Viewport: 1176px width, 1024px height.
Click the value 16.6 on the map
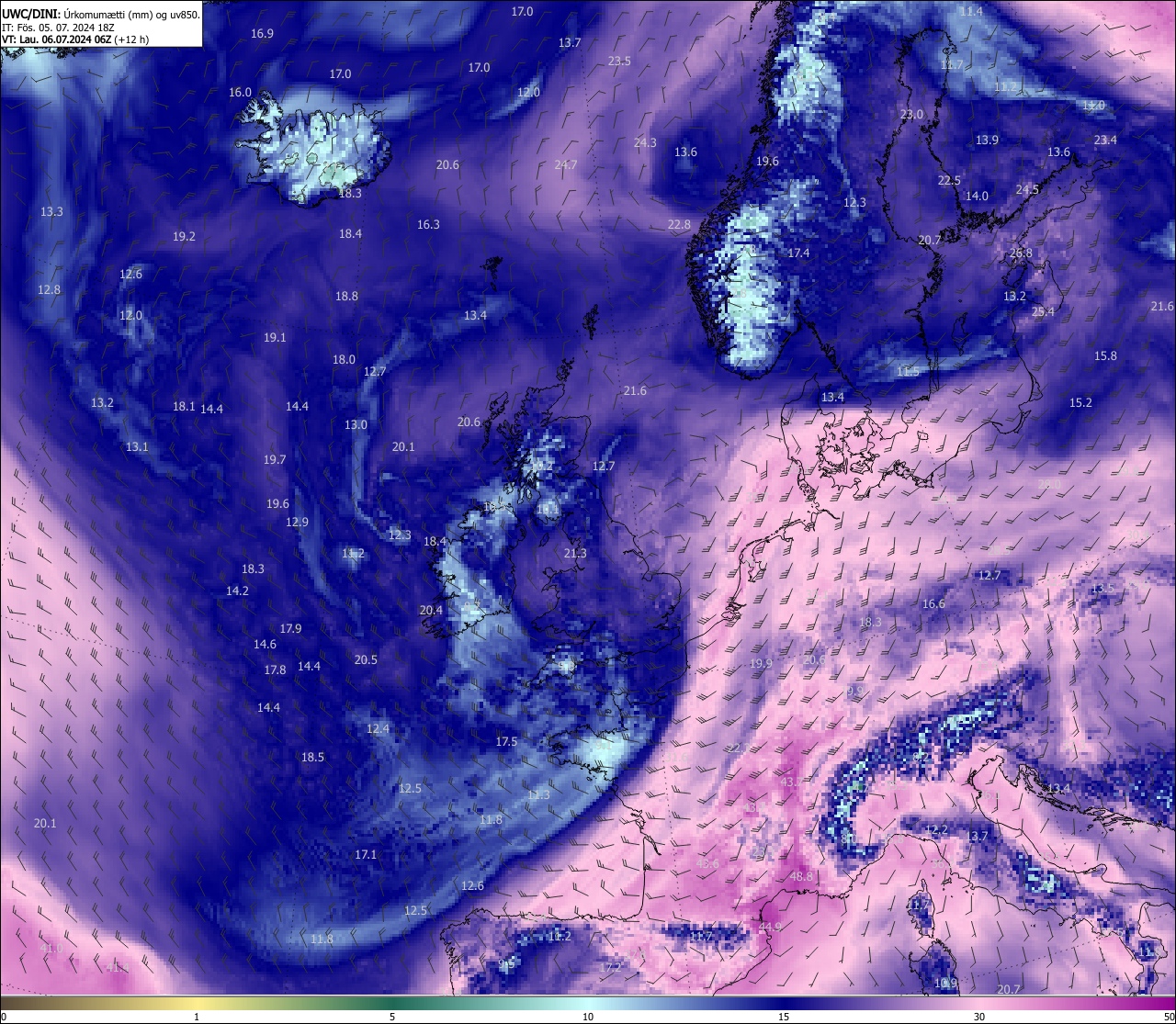933,603
